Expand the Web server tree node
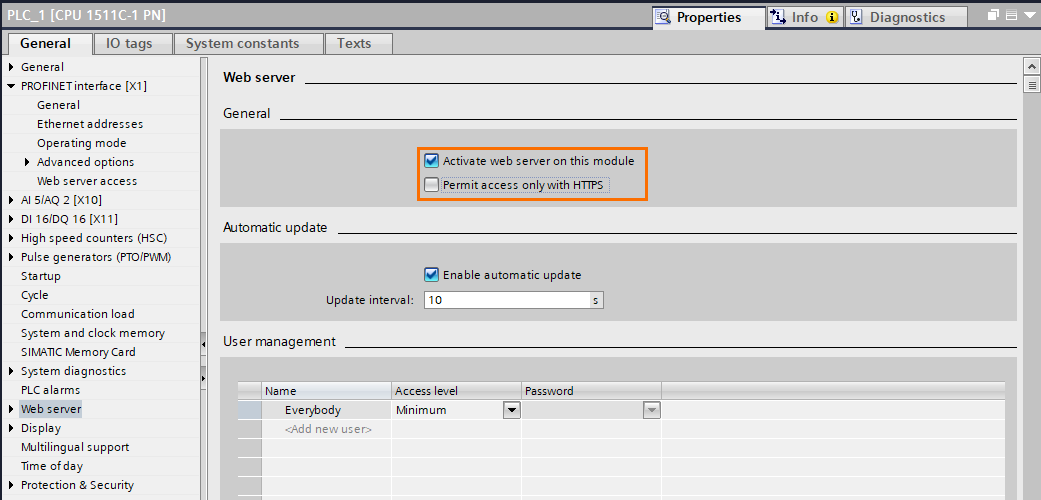 tap(11, 409)
